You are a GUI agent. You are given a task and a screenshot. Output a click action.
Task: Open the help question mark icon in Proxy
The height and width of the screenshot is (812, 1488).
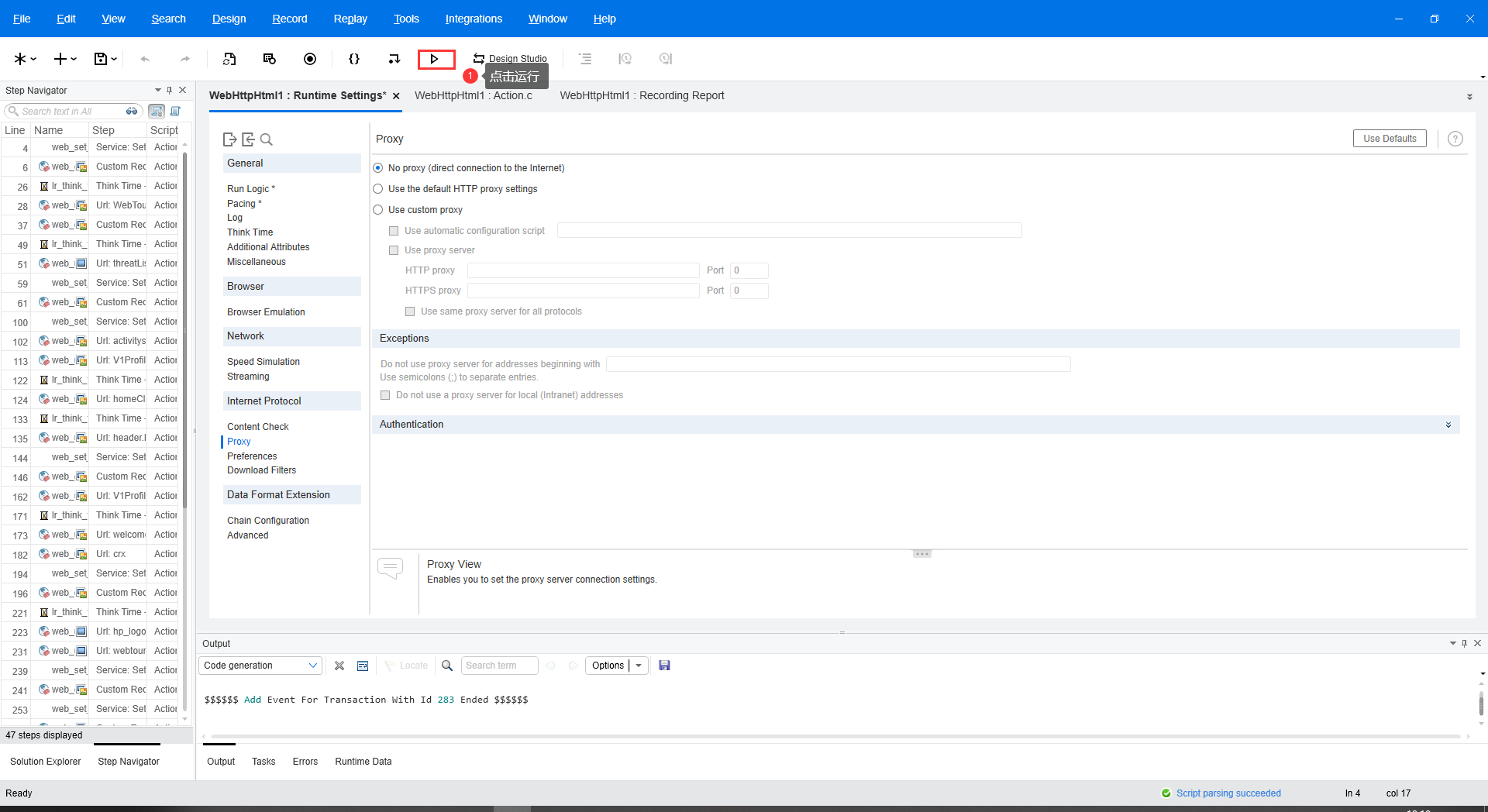(1455, 139)
